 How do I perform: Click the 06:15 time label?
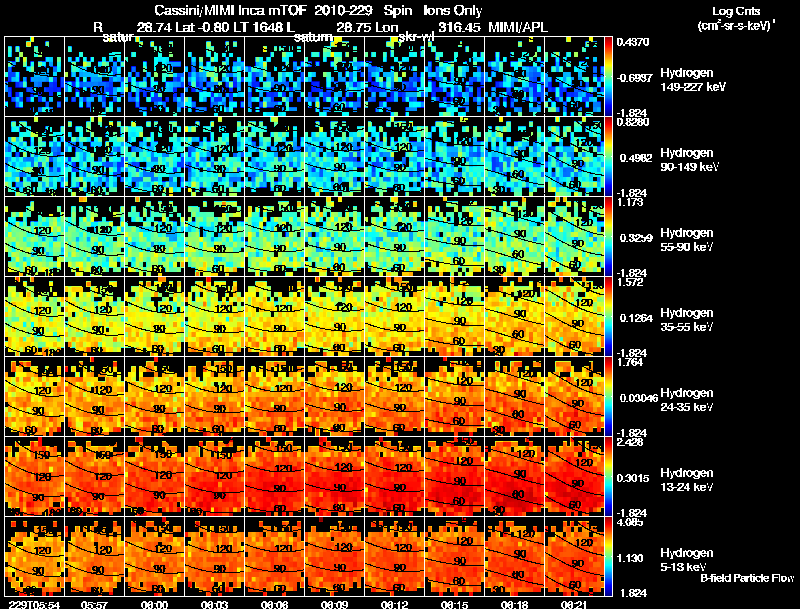454,604
